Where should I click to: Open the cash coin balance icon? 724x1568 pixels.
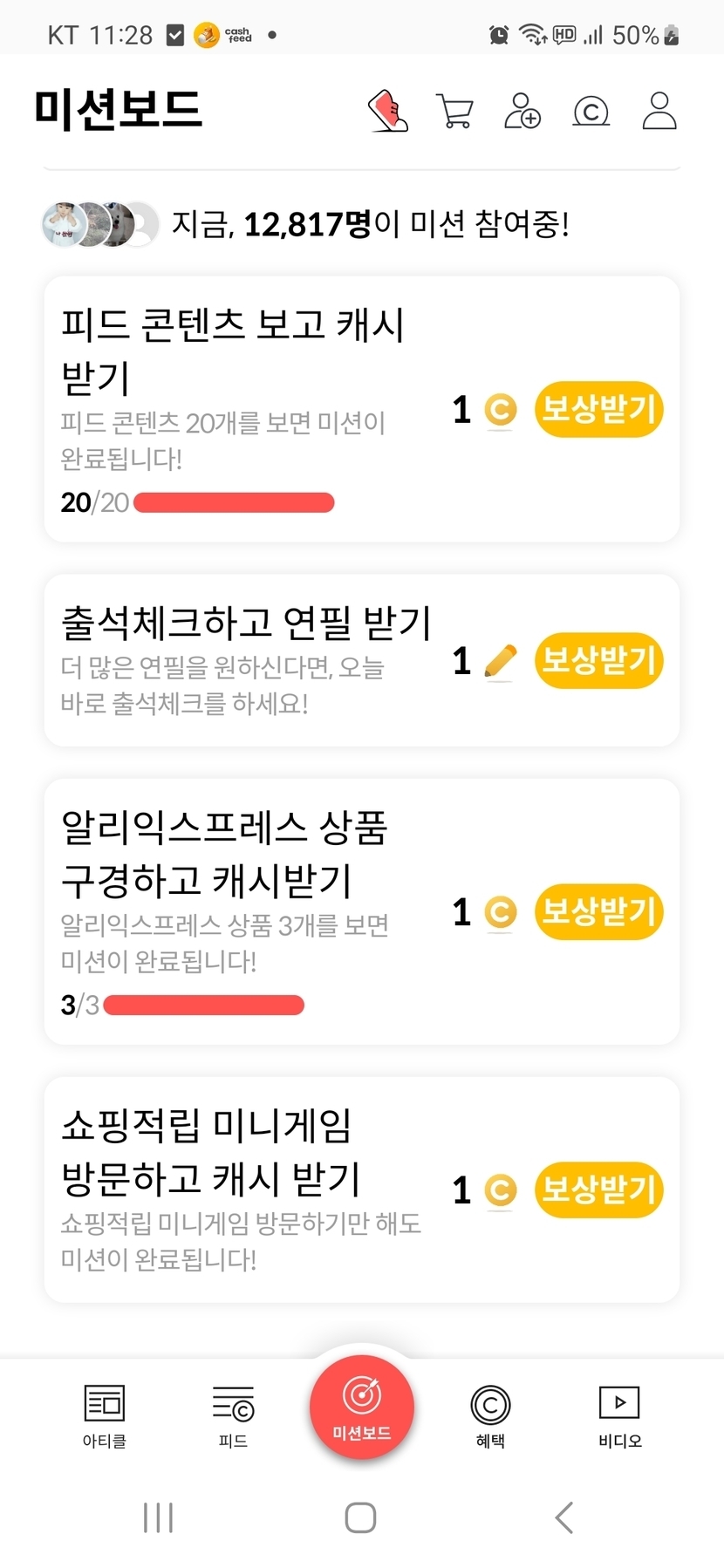point(591,112)
